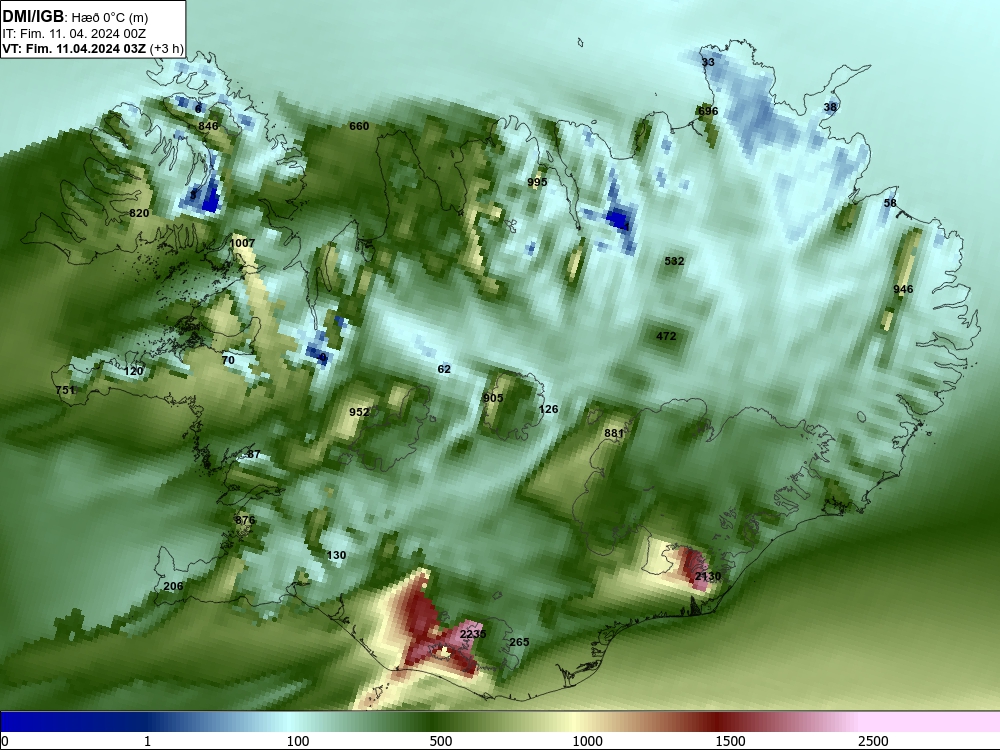This screenshot has width=1000, height=750.
Task: Select the 33 label at the northern tip
Action: pyautogui.click(x=708, y=62)
